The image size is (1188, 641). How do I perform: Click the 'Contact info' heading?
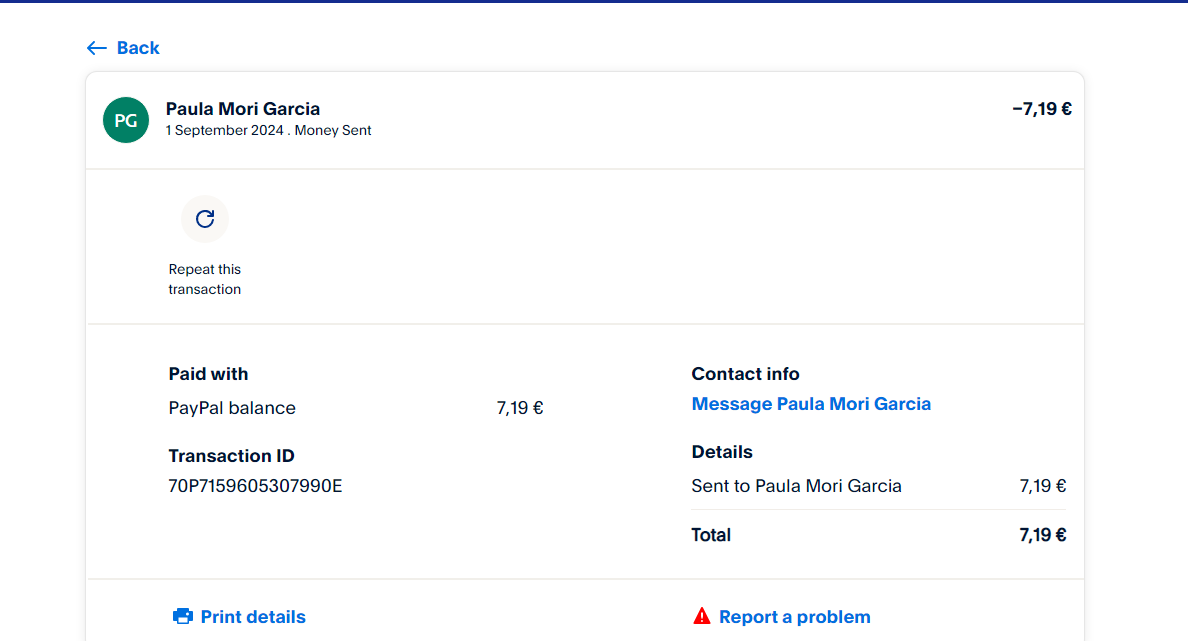(745, 374)
